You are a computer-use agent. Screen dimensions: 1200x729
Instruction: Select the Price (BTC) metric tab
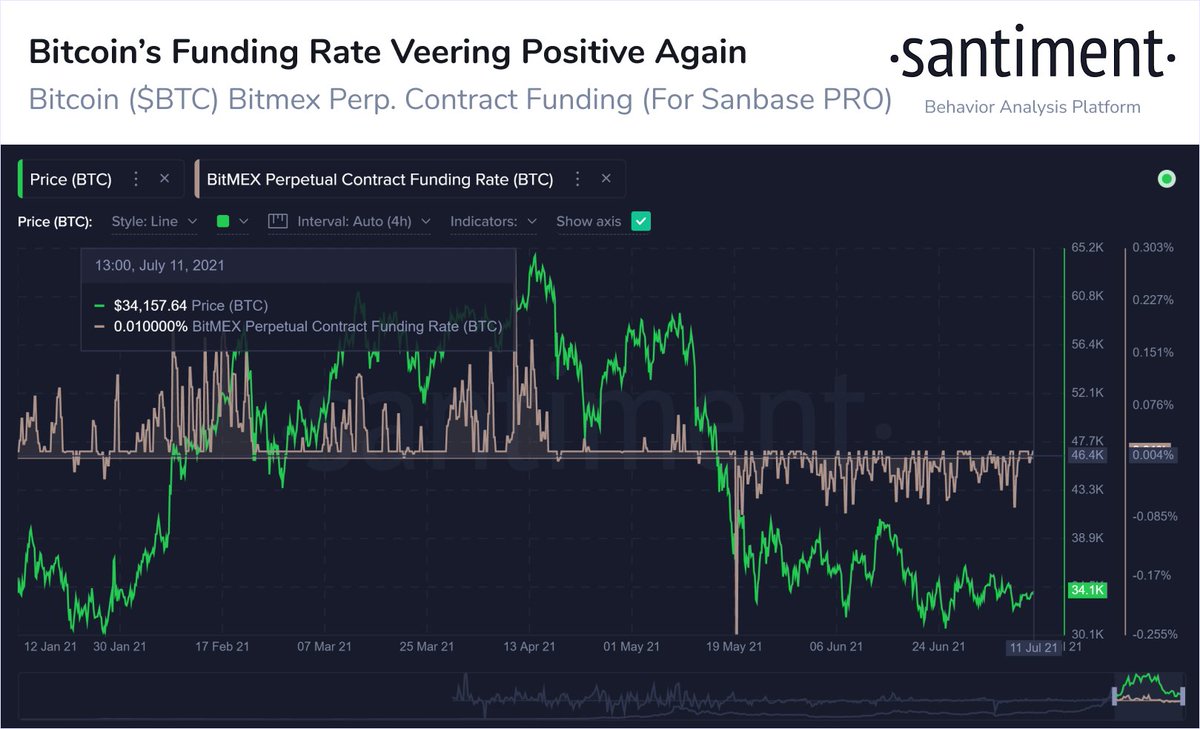(71, 180)
